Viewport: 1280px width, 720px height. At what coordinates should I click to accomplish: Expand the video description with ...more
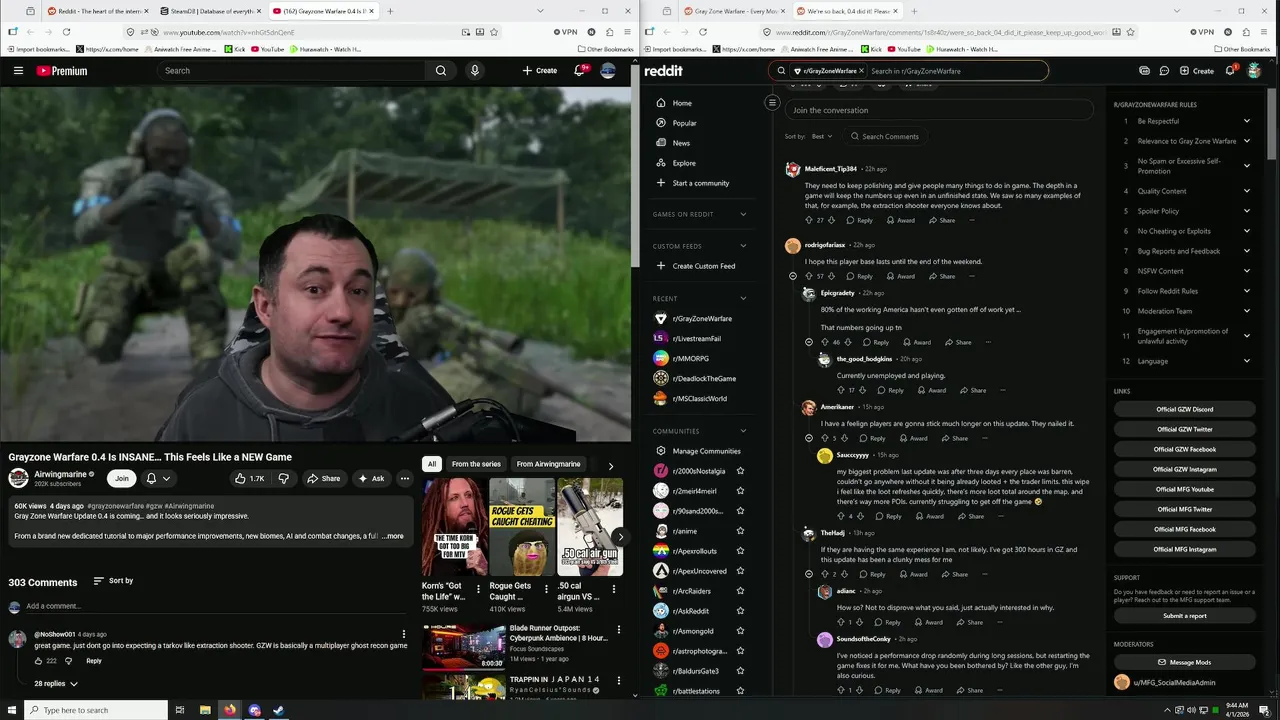(394, 536)
